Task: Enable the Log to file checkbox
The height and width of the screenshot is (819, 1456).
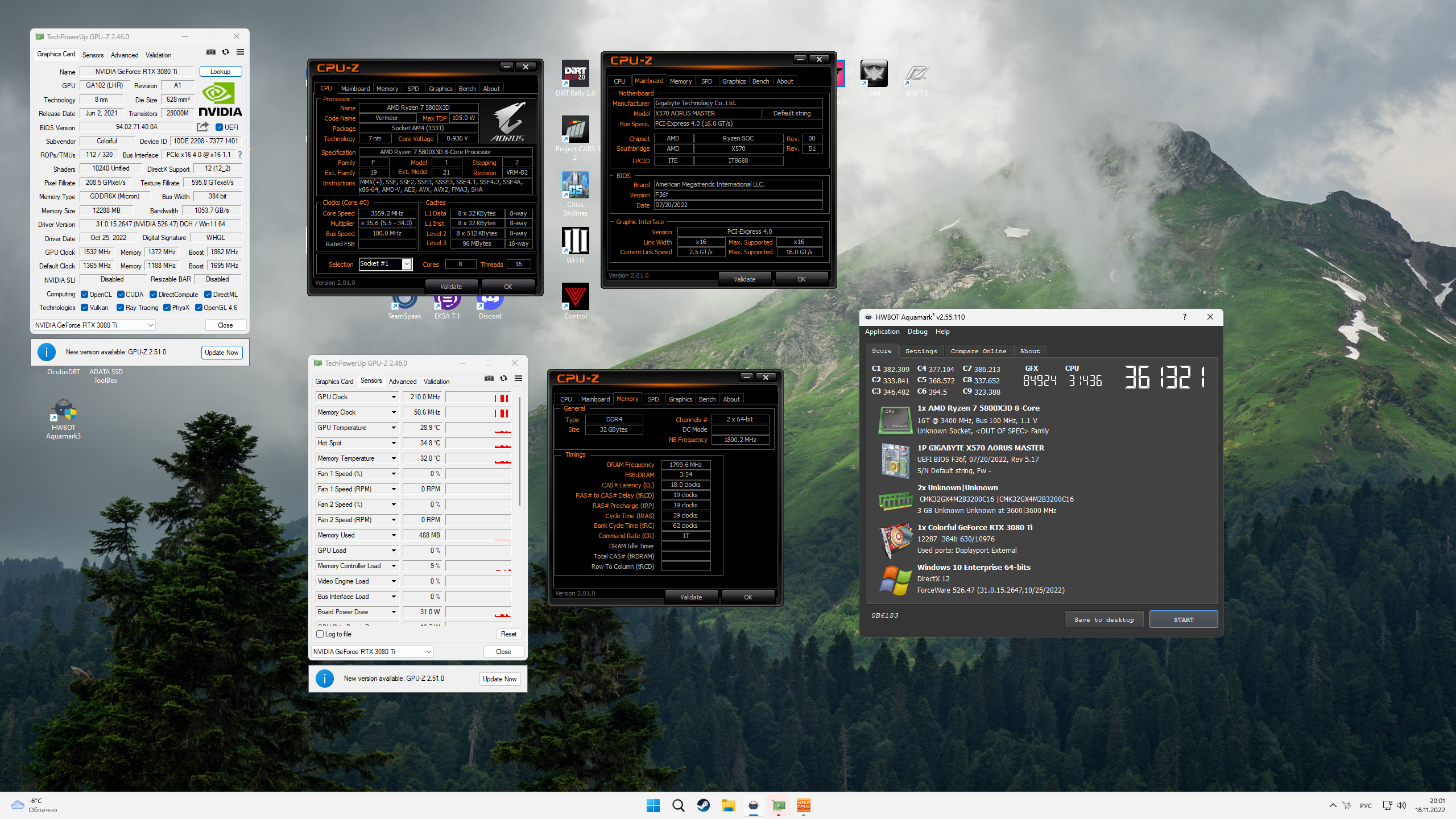Action: point(320,634)
